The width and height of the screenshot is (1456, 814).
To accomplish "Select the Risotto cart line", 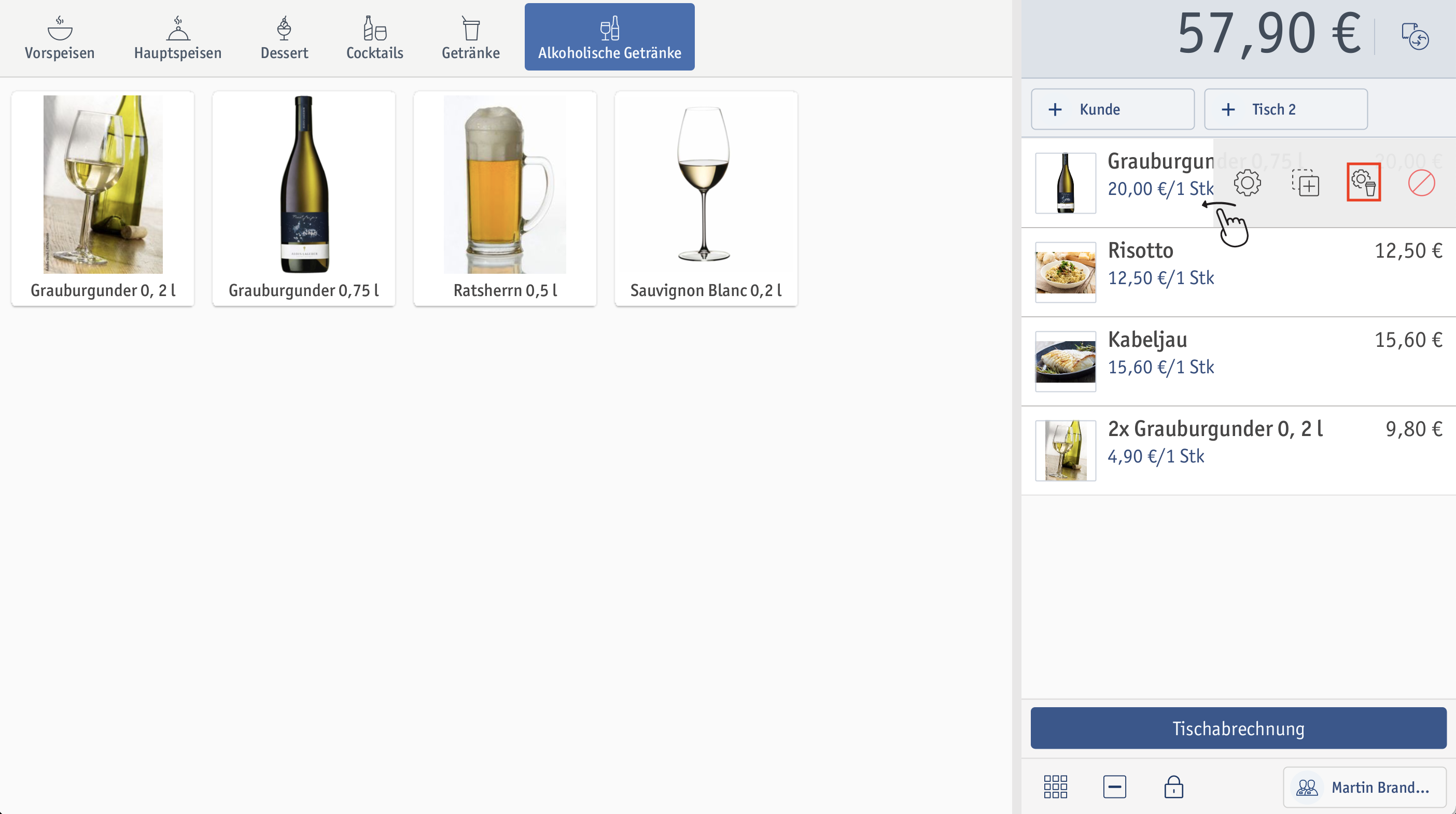I will (x=1238, y=272).
